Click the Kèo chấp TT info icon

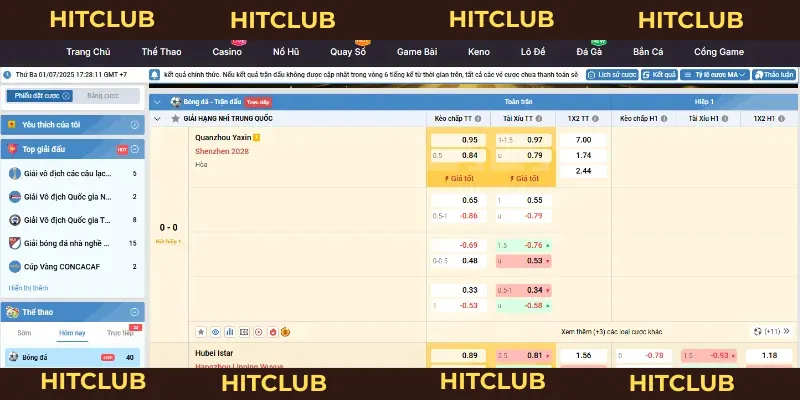click(x=478, y=118)
